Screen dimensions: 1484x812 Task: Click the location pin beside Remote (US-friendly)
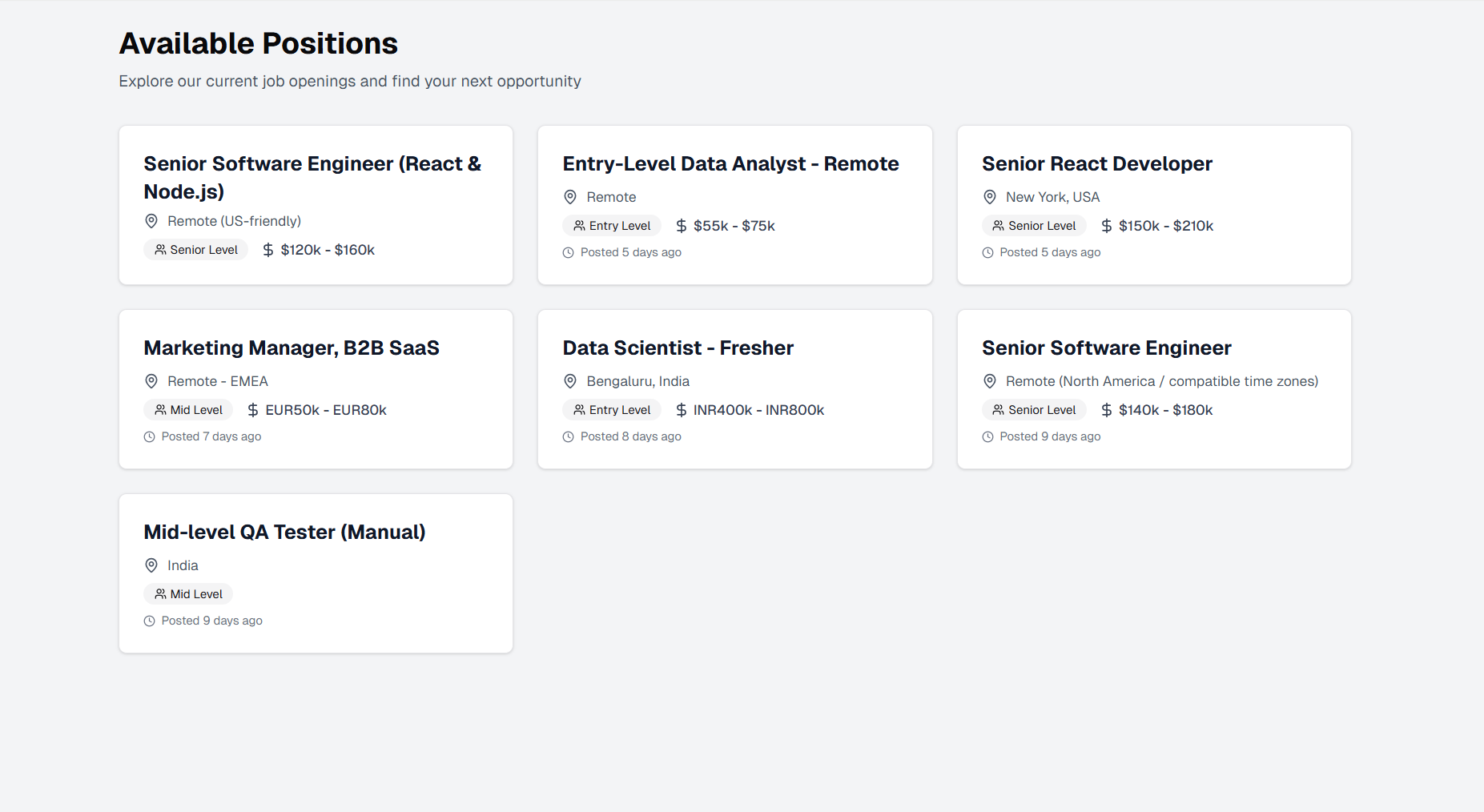coord(151,221)
